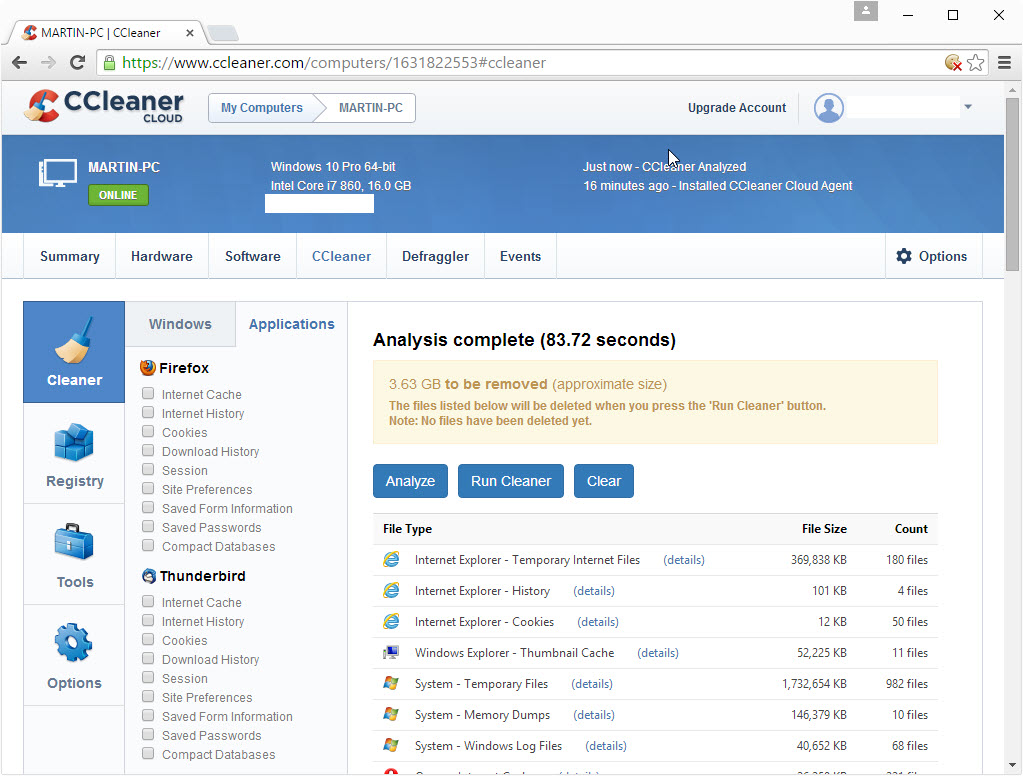Switch to the Events tab
1023x776 pixels.
520,256
